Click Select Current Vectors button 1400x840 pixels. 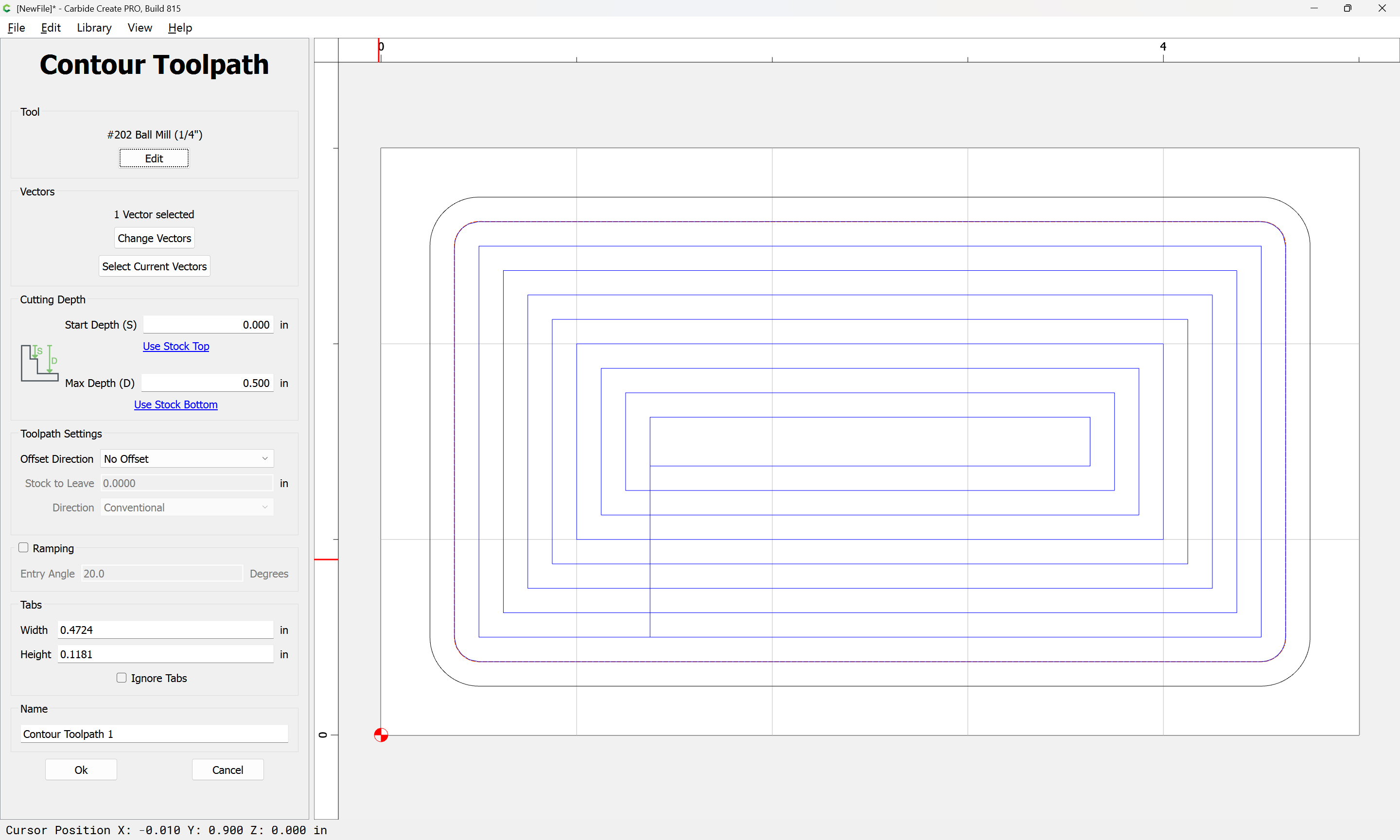click(x=155, y=266)
